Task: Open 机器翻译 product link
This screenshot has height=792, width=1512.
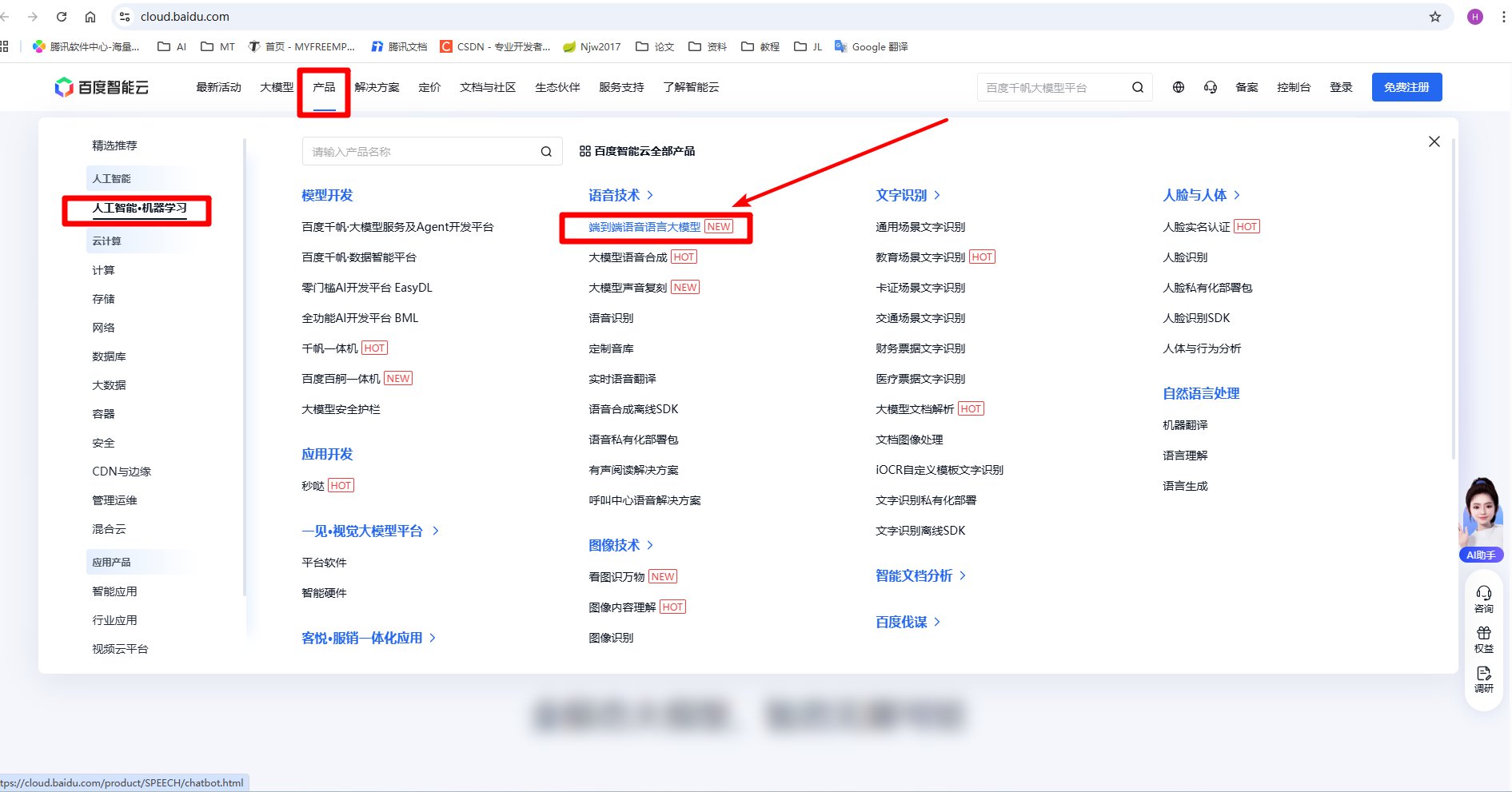Action: pyautogui.click(x=1185, y=425)
